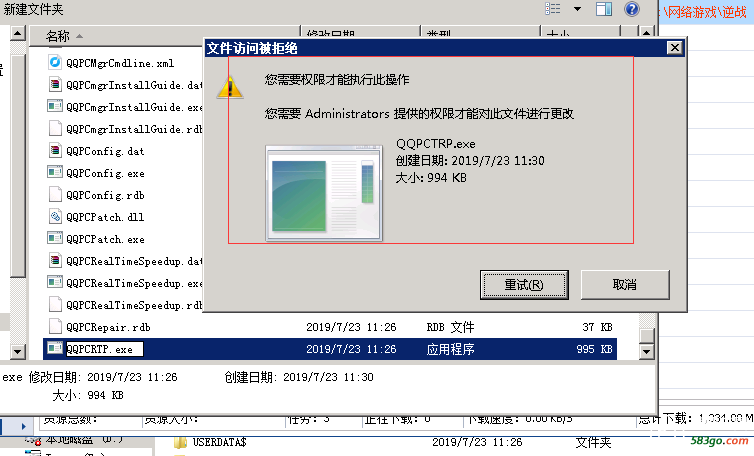754x456 pixels.
Task: Click the 创建日期 value in details pane
Action: [328, 377]
